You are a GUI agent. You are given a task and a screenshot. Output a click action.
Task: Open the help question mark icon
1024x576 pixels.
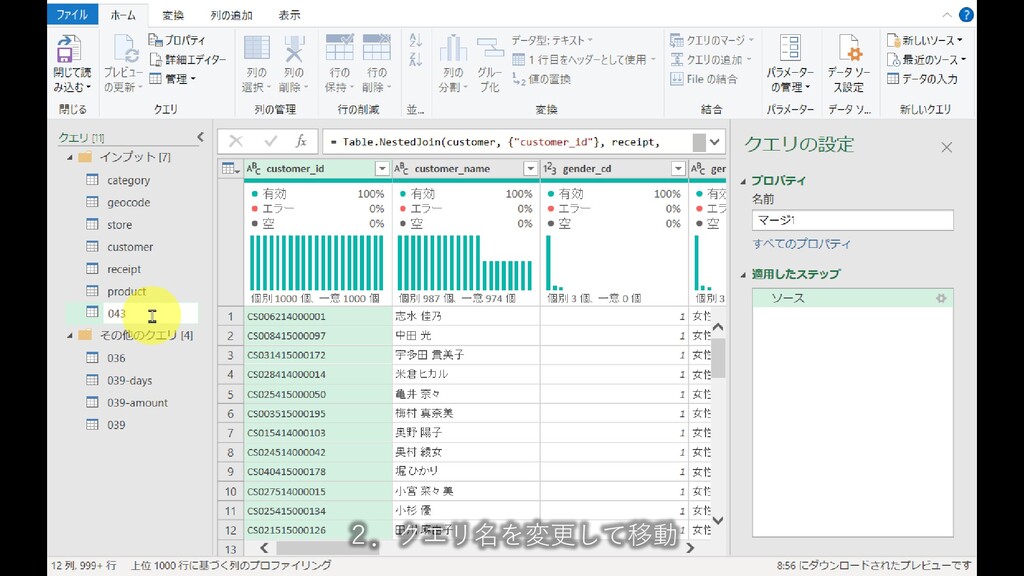click(966, 14)
